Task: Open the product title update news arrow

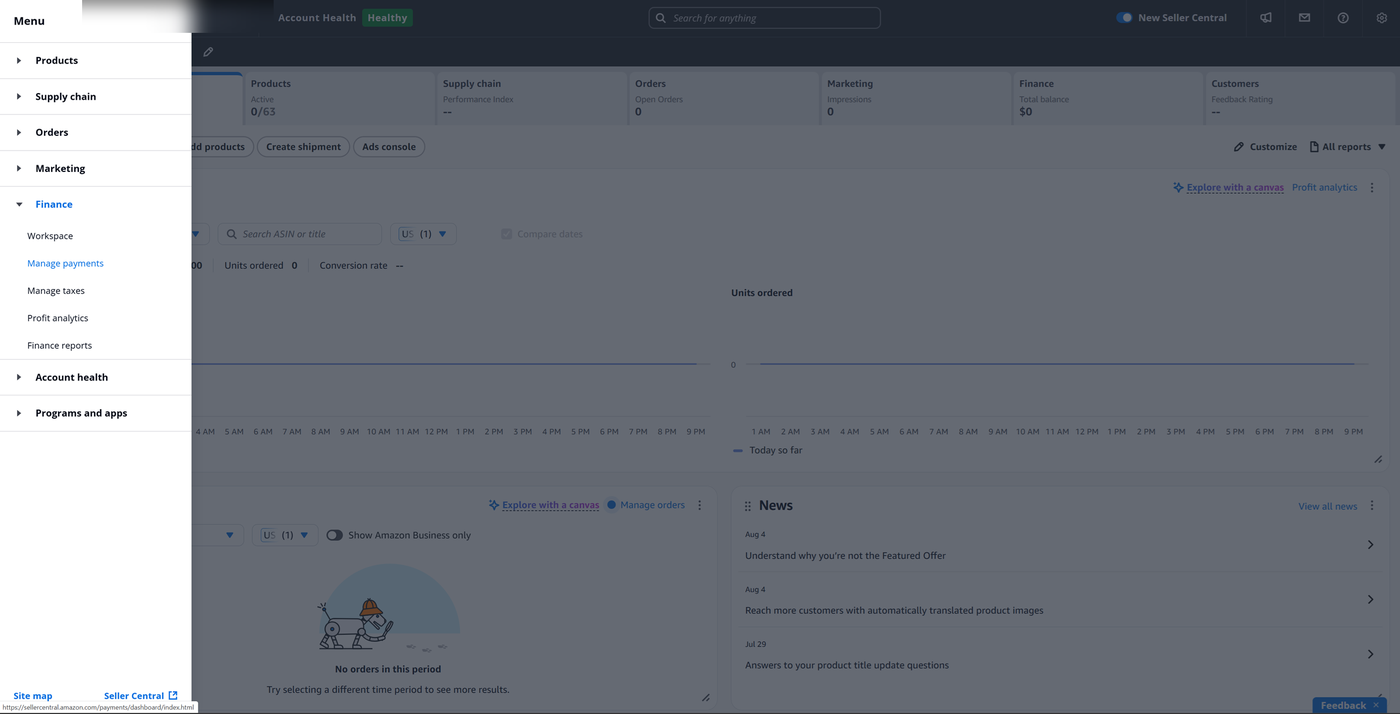Action: 1370,654
